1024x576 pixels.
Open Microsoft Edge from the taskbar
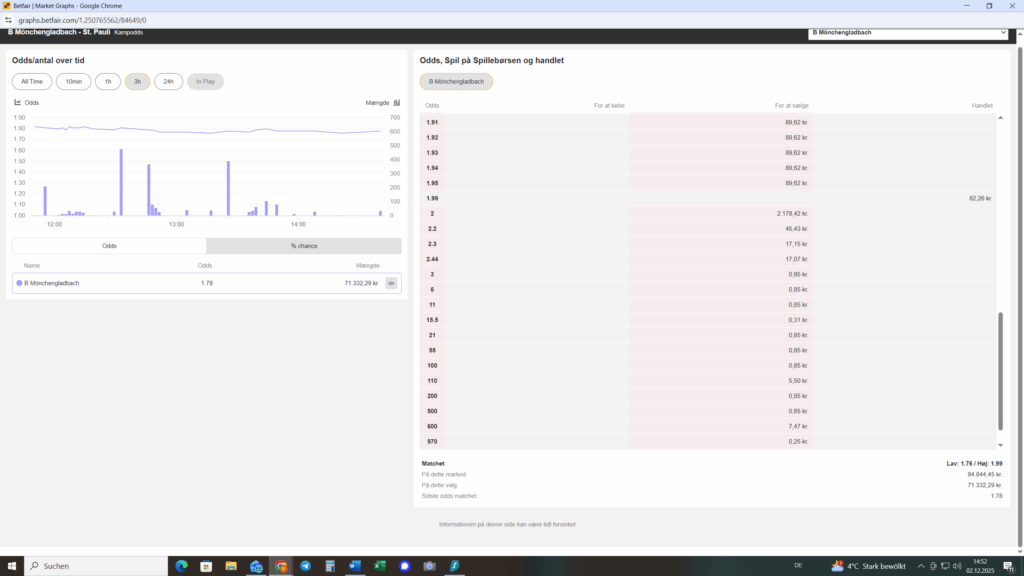(181, 566)
